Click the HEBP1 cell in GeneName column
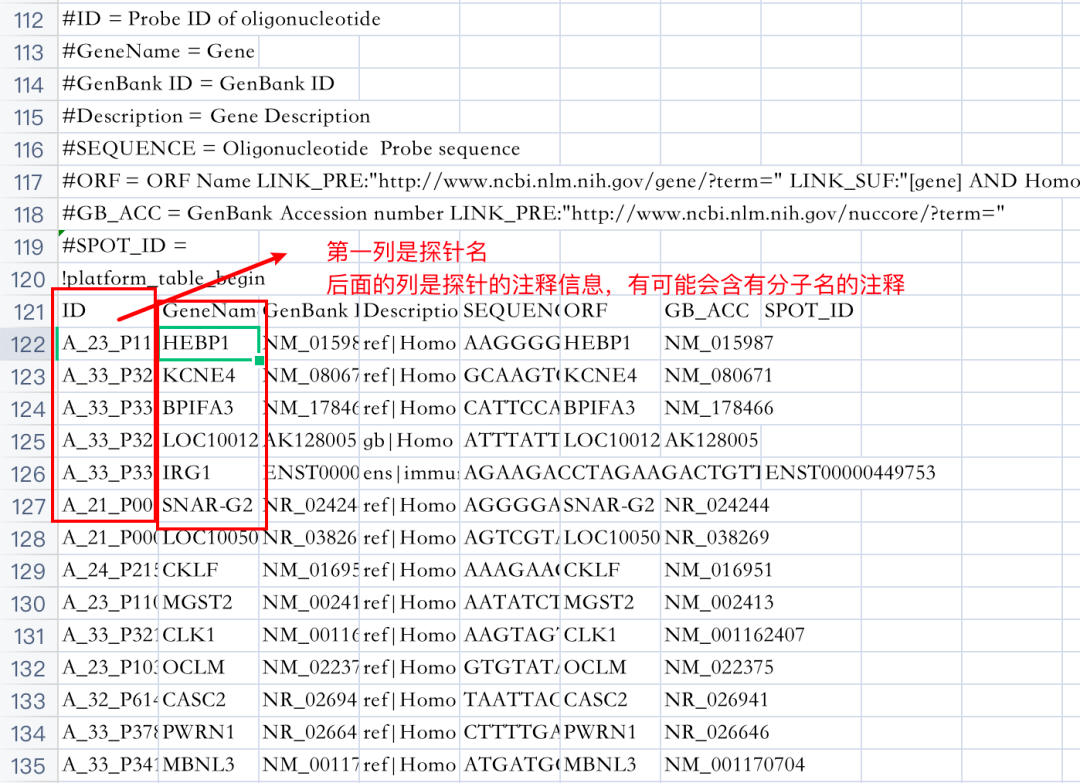1080x783 pixels. [209, 344]
